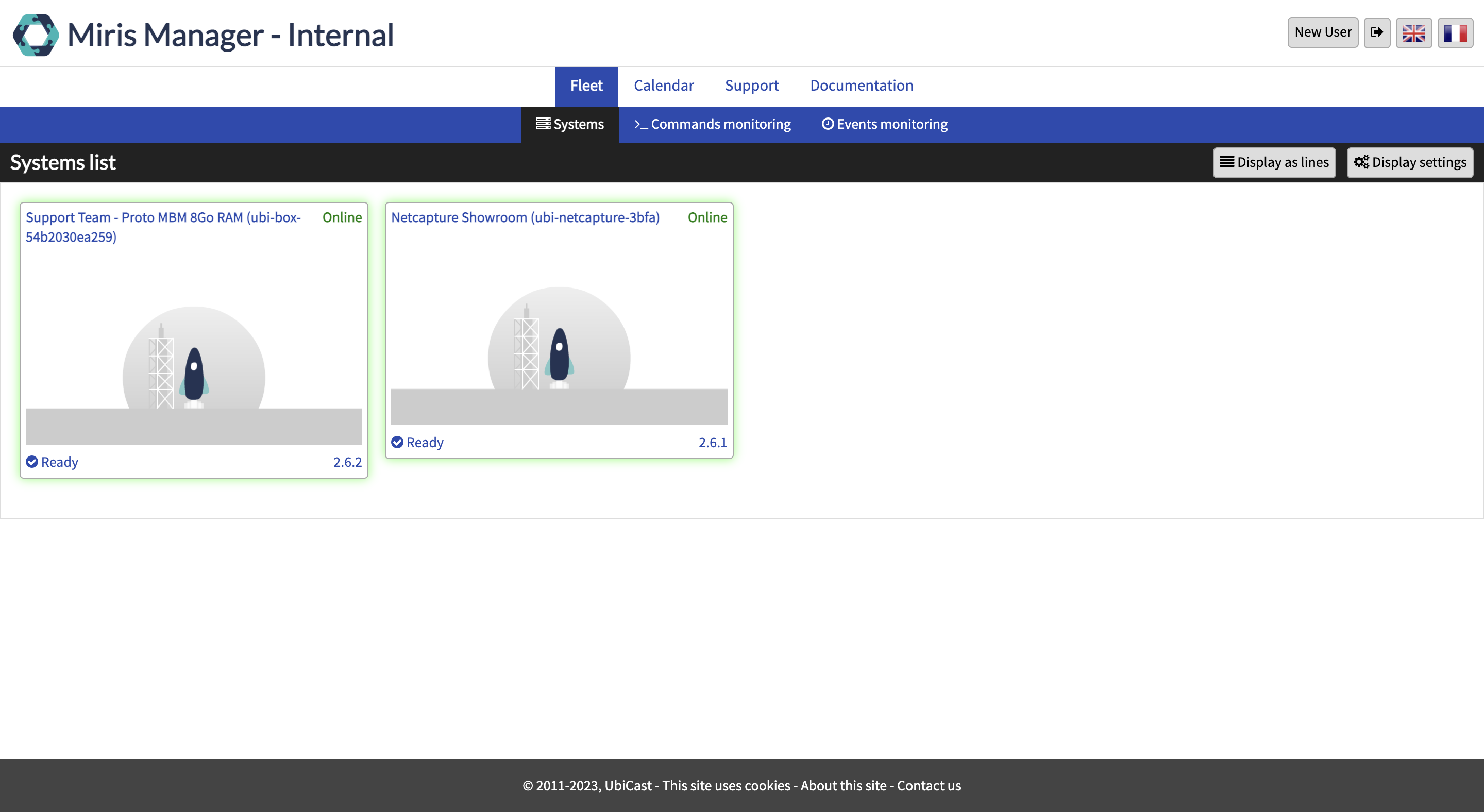
Task: Click Contact us footer link
Action: (929, 786)
